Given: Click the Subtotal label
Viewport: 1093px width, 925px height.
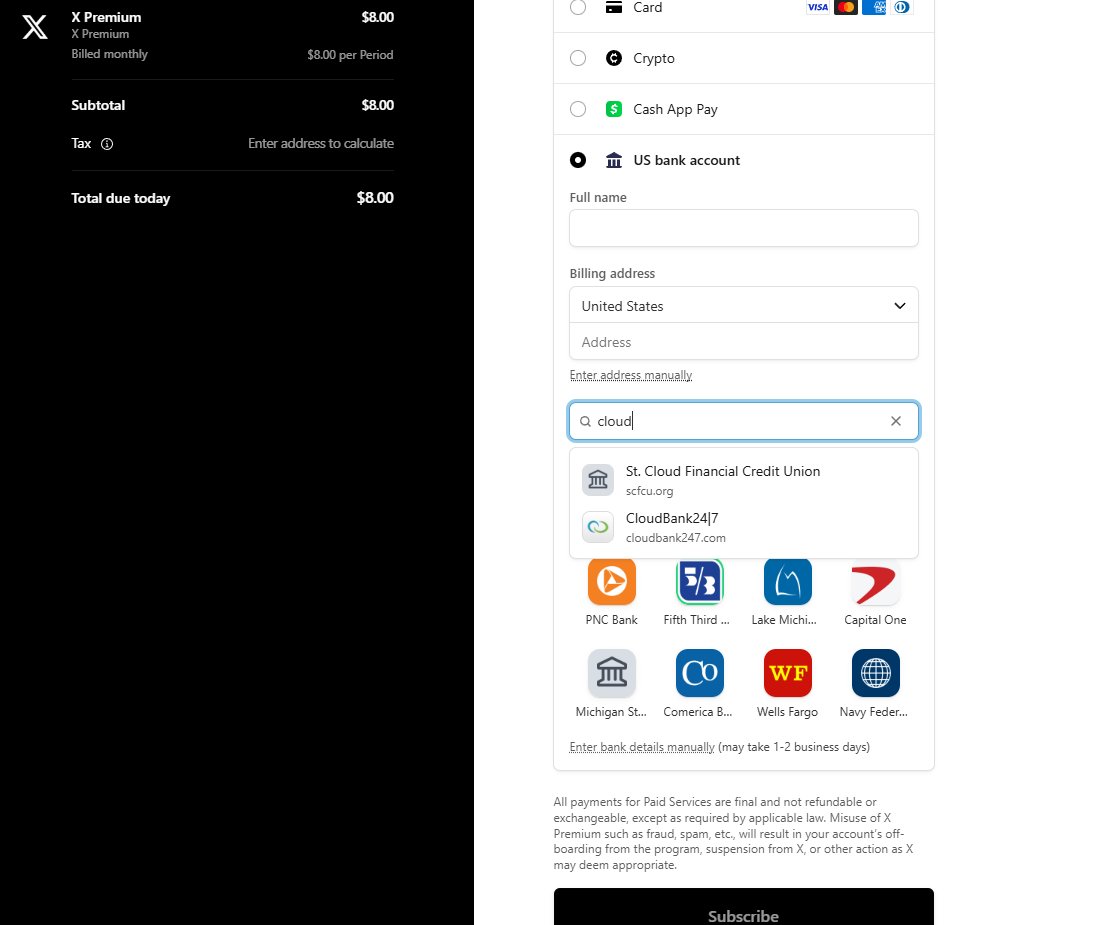Looking at the screenshot, I should click(98, 105).
